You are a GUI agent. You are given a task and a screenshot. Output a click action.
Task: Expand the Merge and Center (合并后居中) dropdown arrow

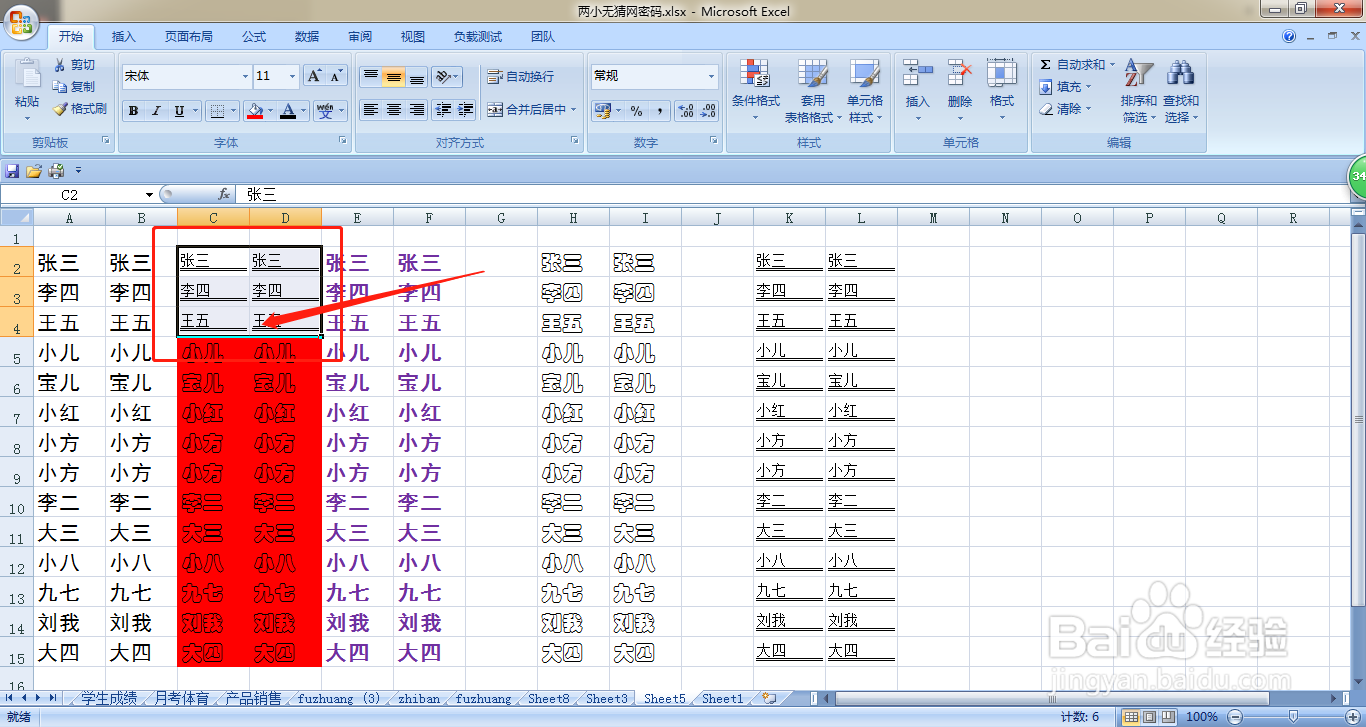pos(574,109)
